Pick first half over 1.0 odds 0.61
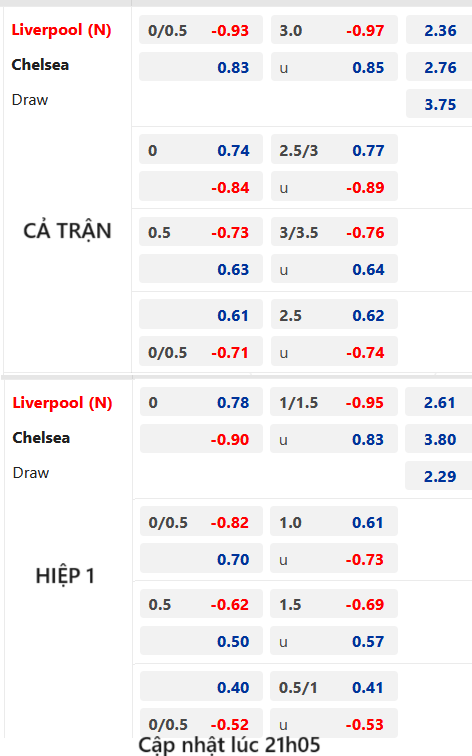Screen dimensions: 472x756 (334, 521)
